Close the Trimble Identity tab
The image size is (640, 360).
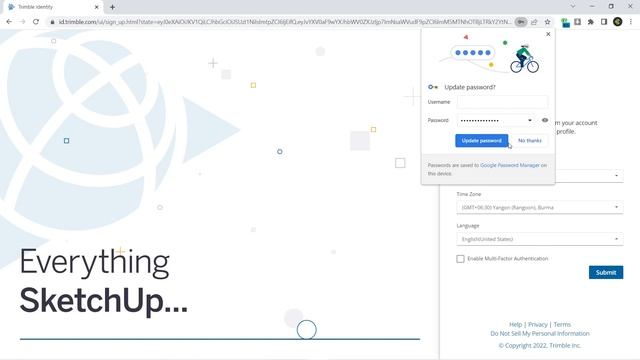click(97, 7)
